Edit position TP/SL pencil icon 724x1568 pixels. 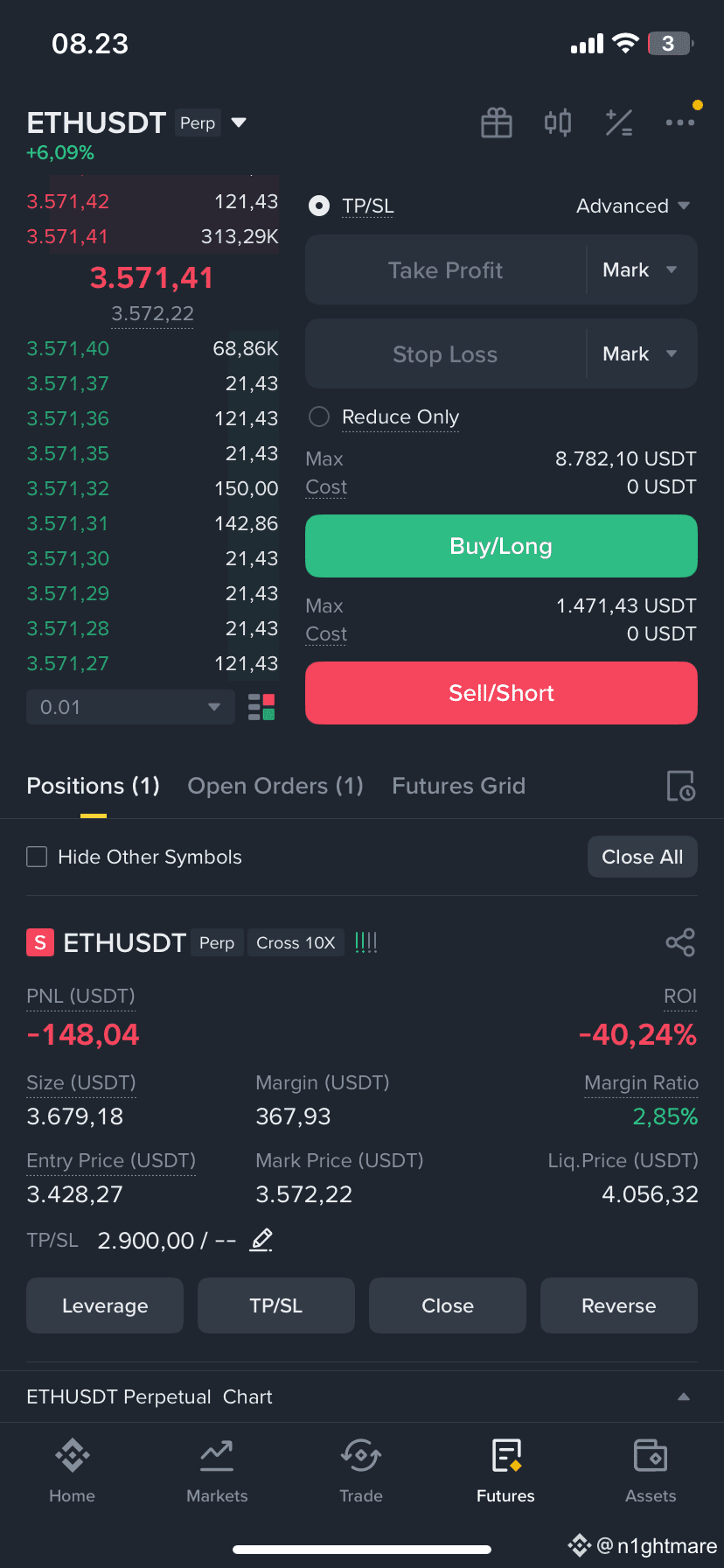[x=261, y=1240]
